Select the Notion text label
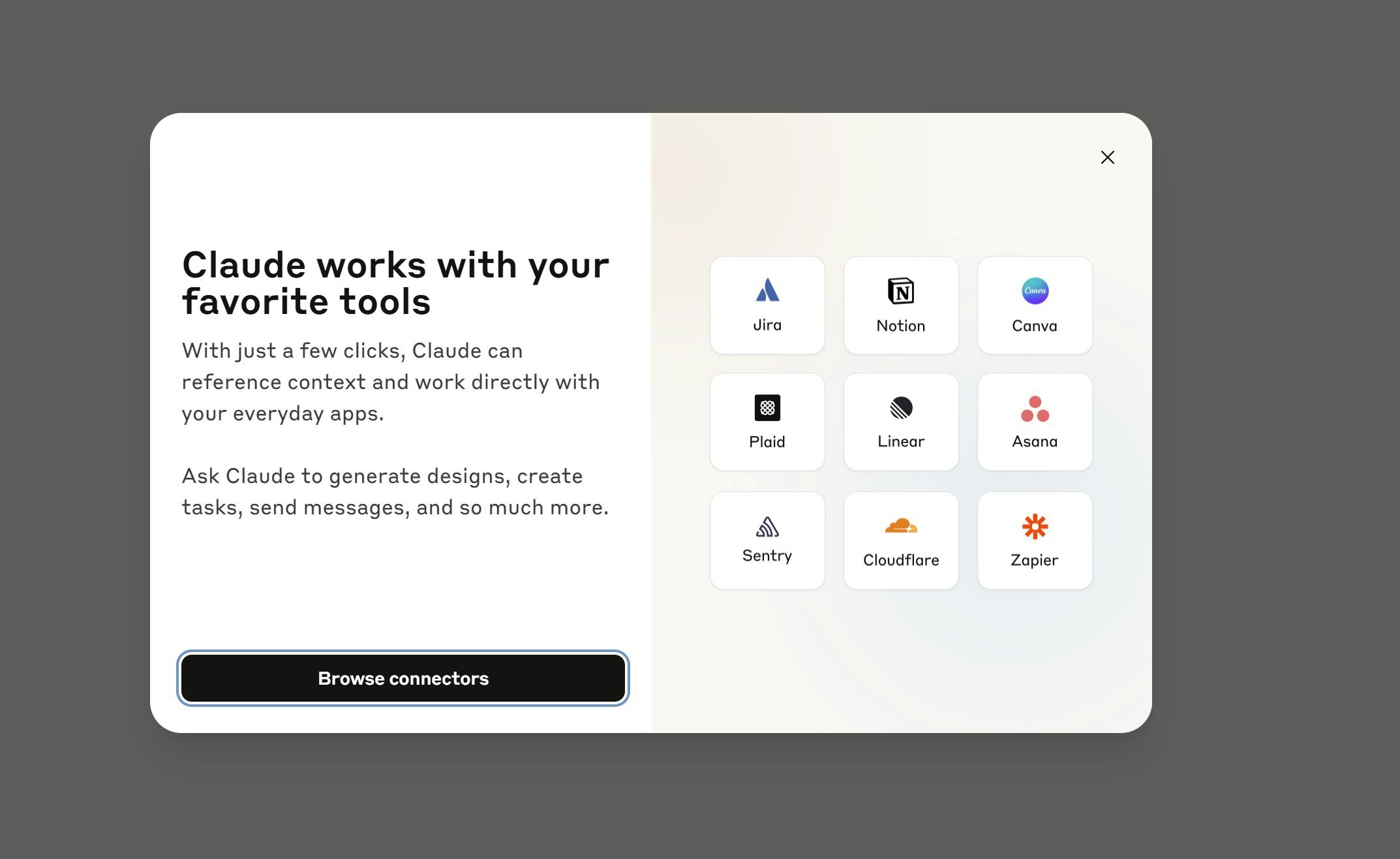Screen dimensions: 1400x859 point(901,326)
